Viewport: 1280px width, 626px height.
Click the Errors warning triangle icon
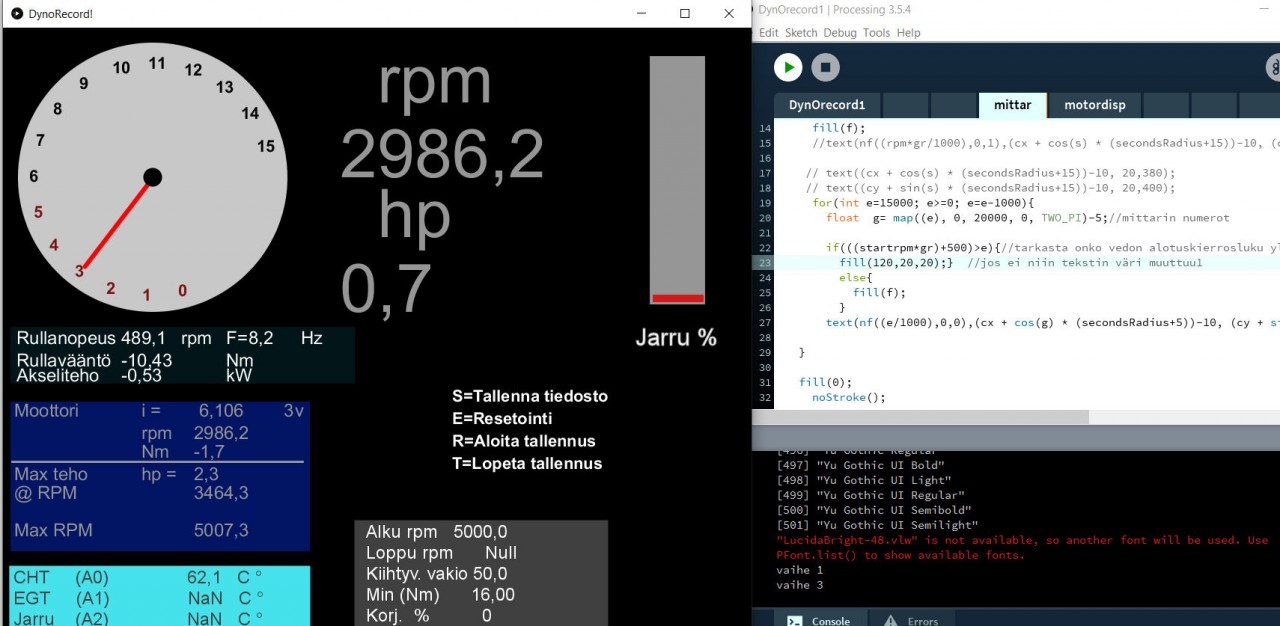(890, 620)
